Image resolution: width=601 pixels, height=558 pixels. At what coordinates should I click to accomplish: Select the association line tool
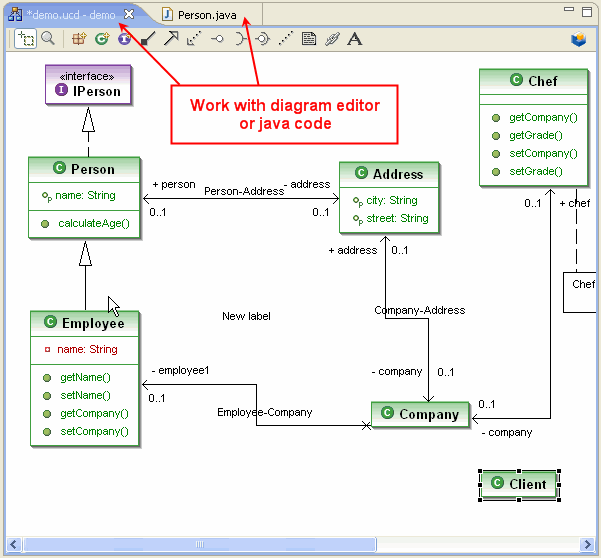pyautogui.click(x=148, y=39)
